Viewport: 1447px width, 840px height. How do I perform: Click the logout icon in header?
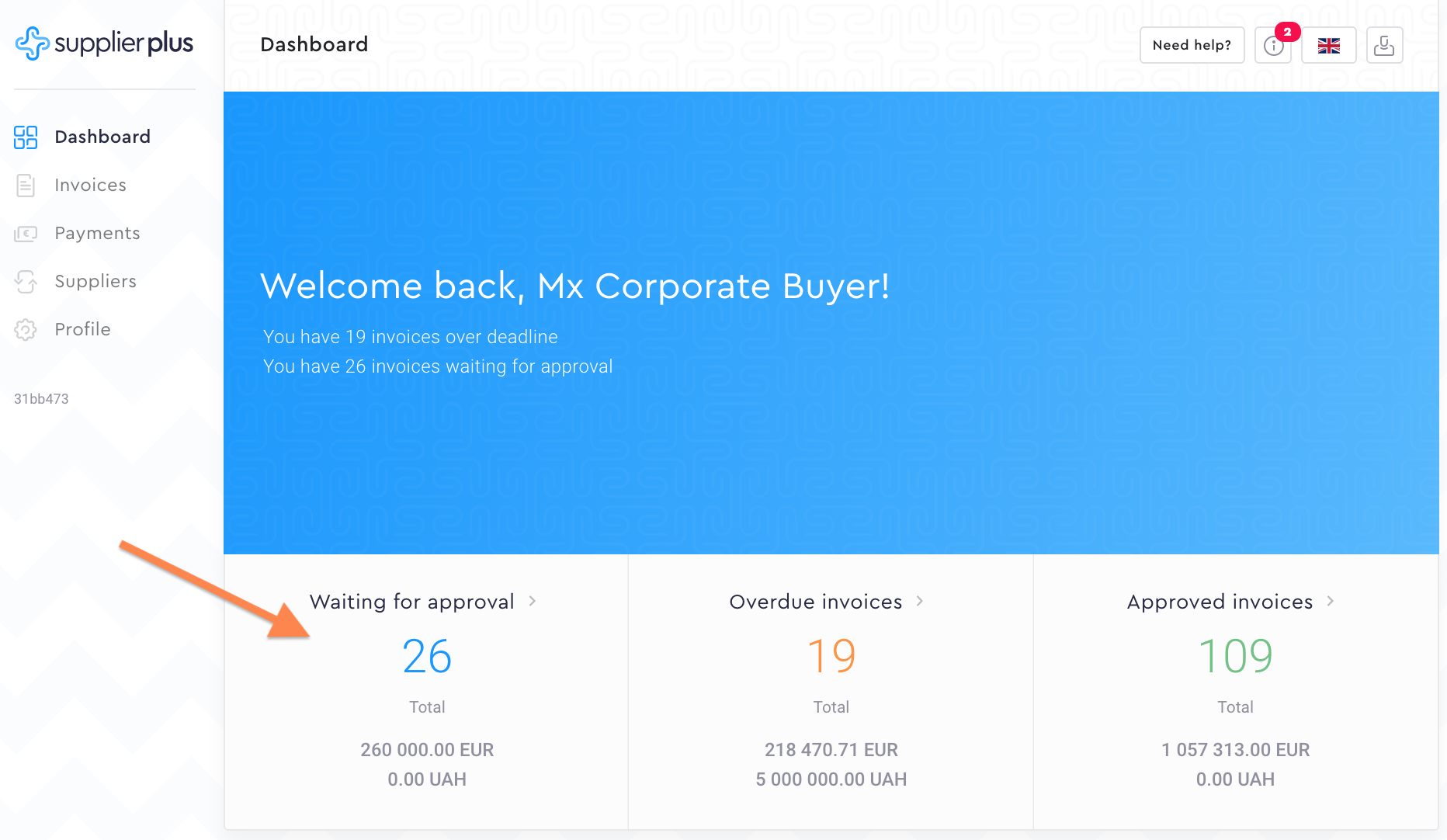[x=1384, y=46]
